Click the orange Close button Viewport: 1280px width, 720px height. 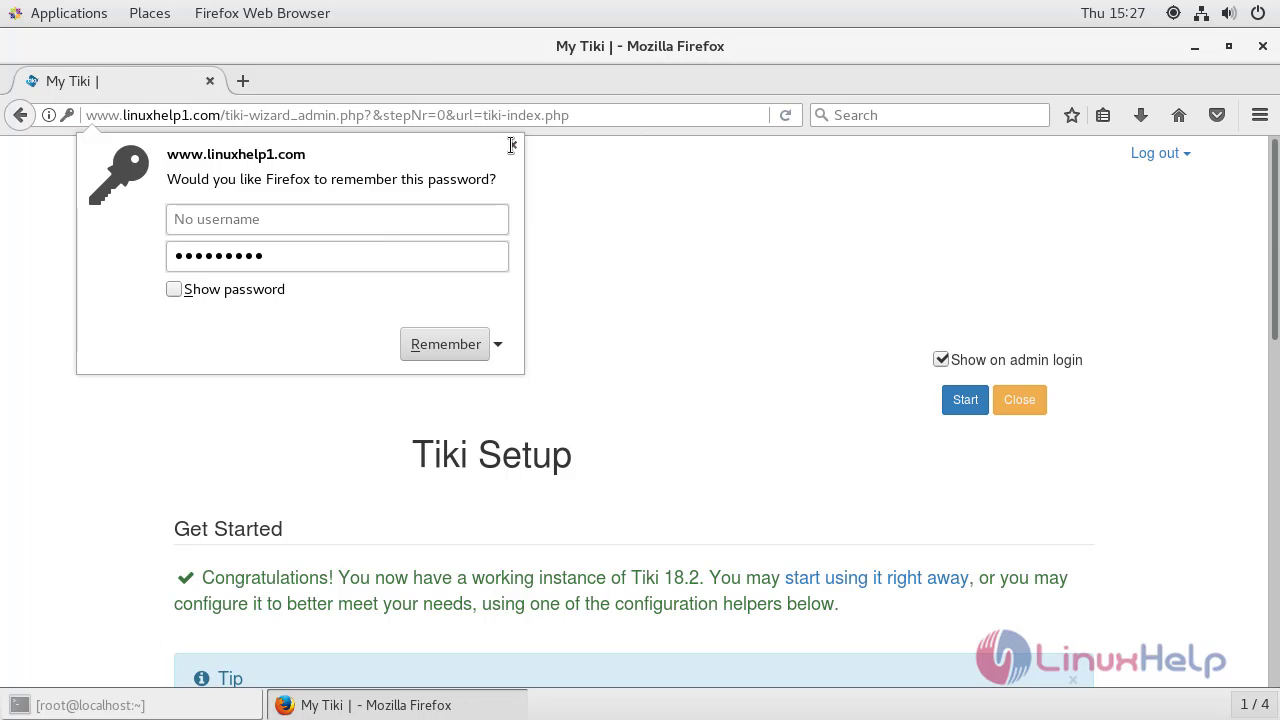click(x=1019, y=400)
